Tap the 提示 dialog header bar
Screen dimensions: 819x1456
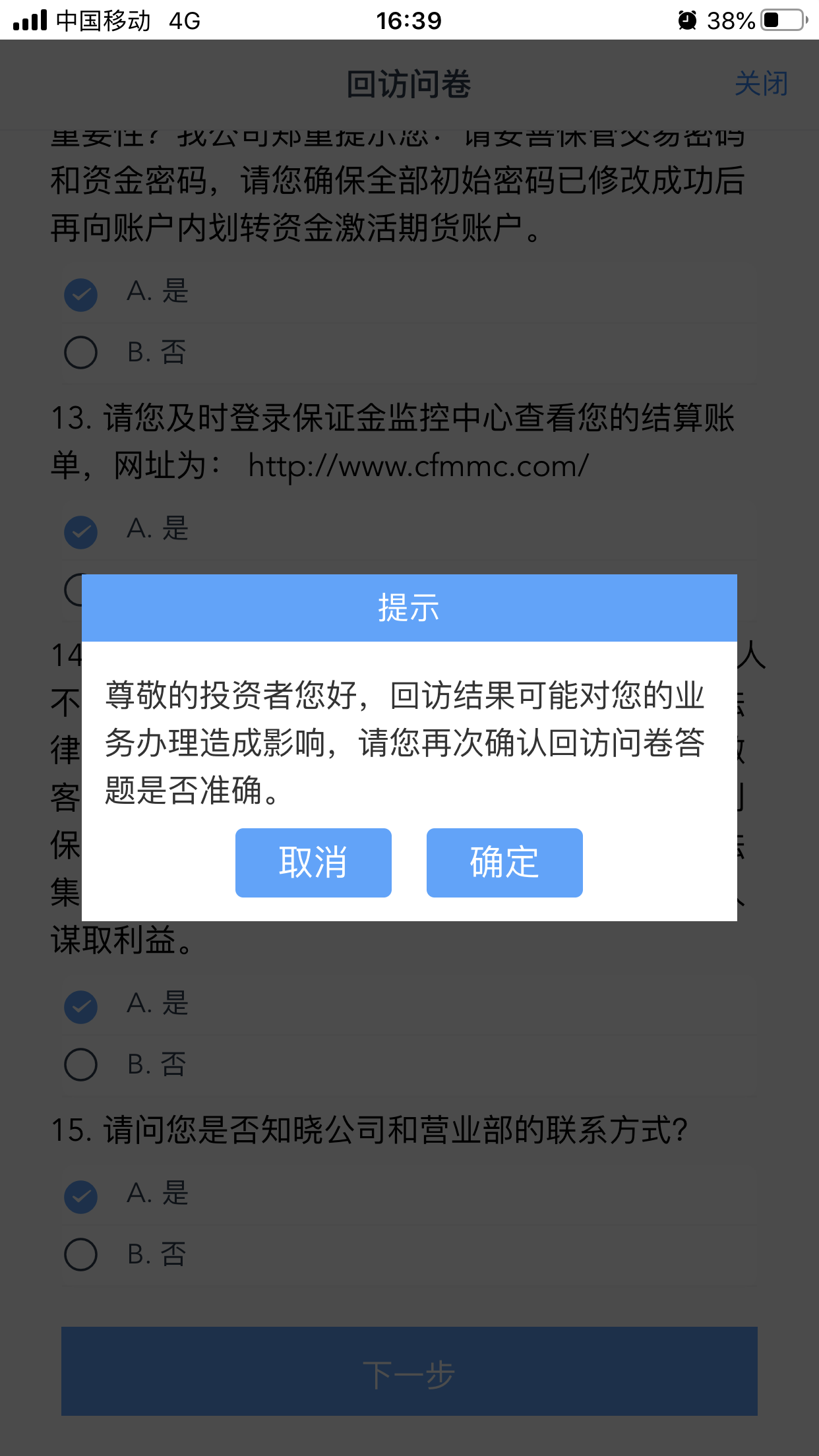pyautogui.click(x=409, y=607)
